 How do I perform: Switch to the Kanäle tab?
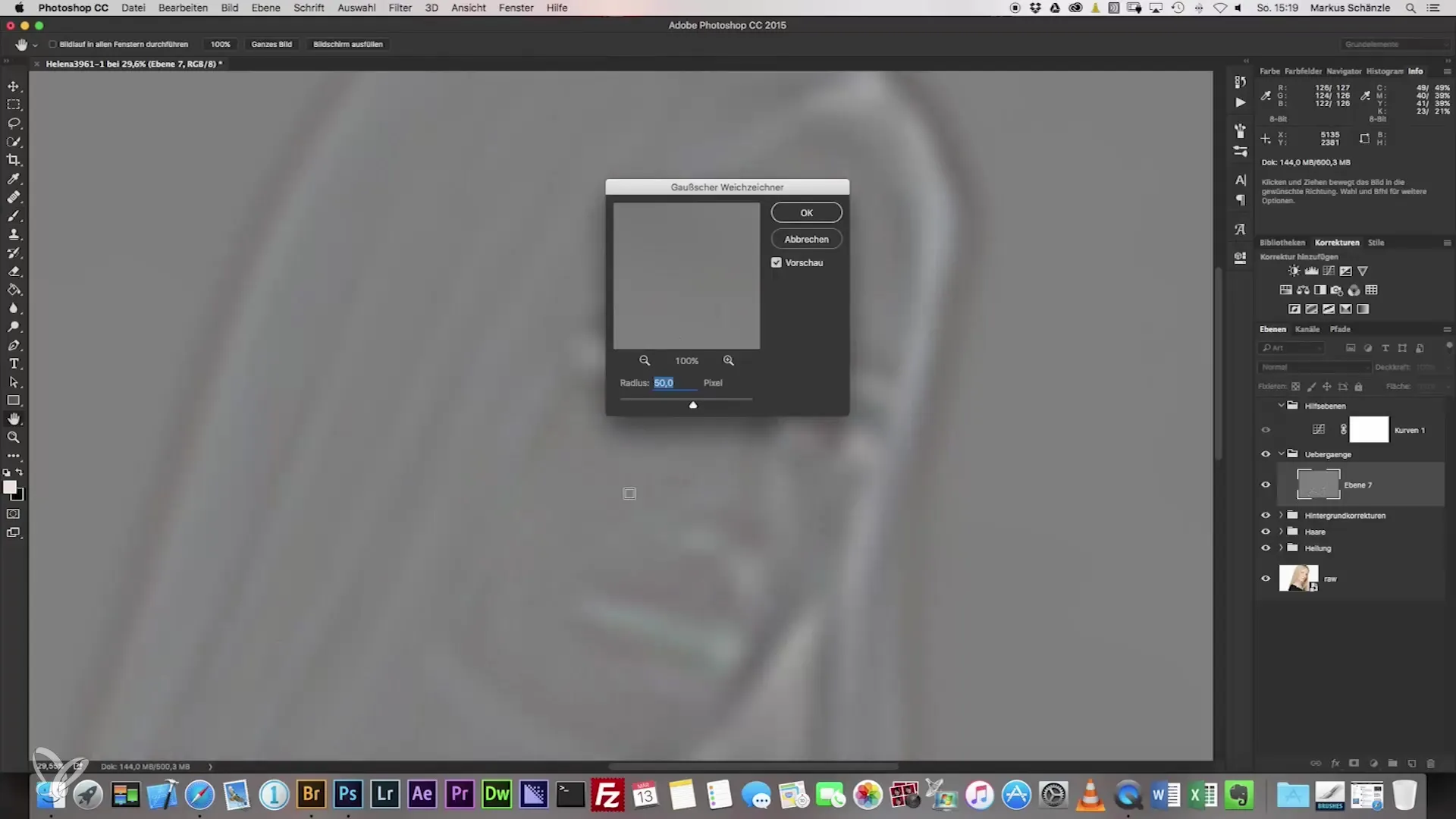(x=1307, y=329)
